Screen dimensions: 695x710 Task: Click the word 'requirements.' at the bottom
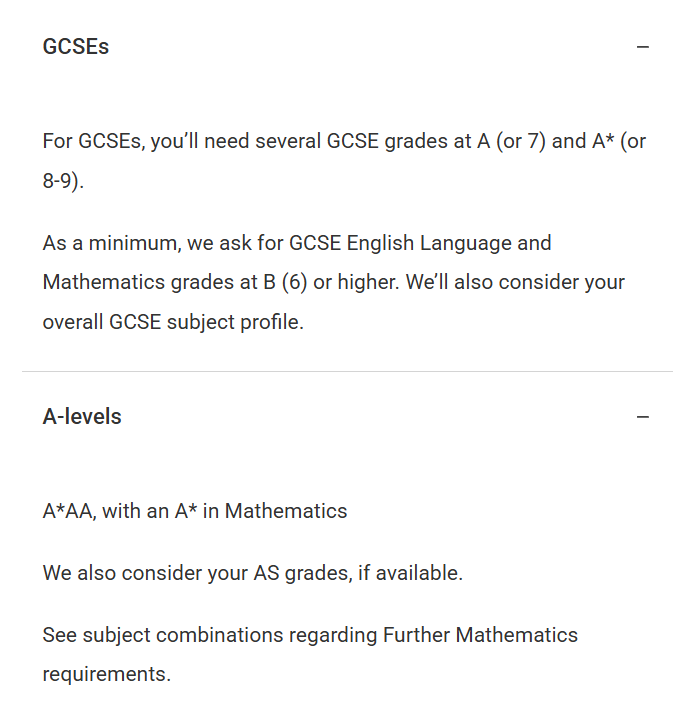click(107, 675)
